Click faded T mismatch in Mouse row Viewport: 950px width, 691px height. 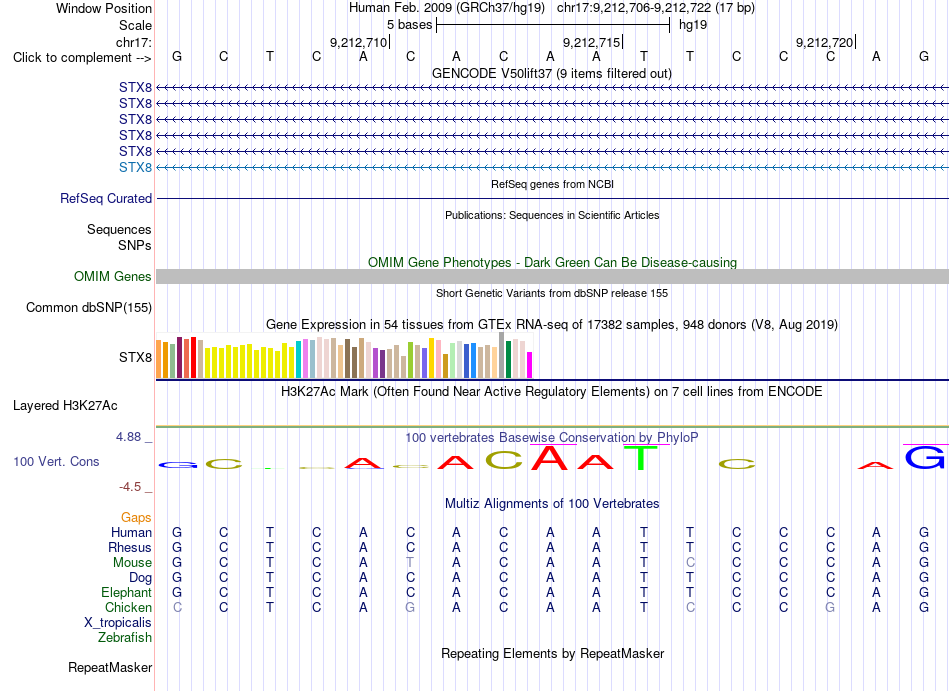[x=410, y=563]
